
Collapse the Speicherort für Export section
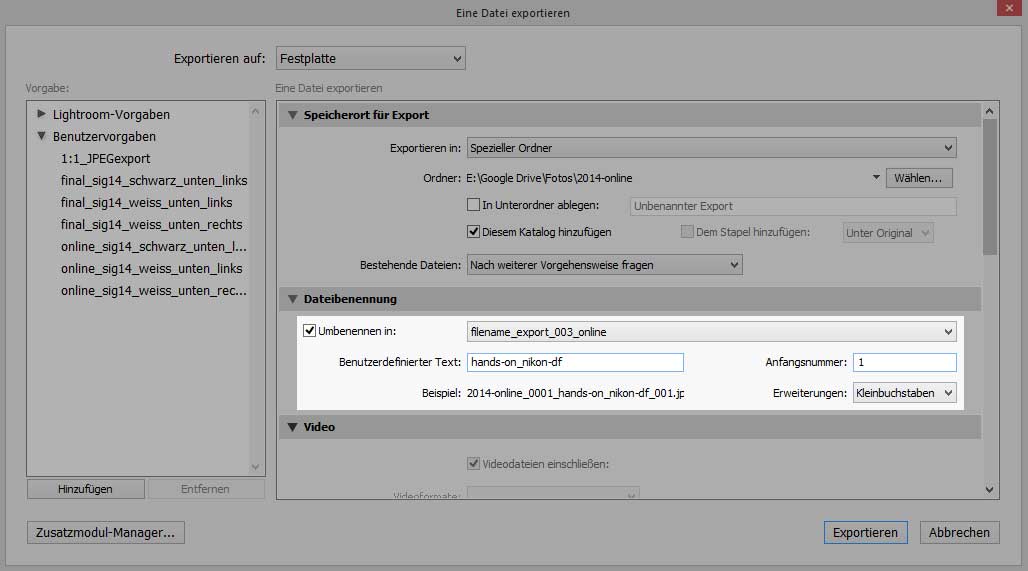[293, 115]
